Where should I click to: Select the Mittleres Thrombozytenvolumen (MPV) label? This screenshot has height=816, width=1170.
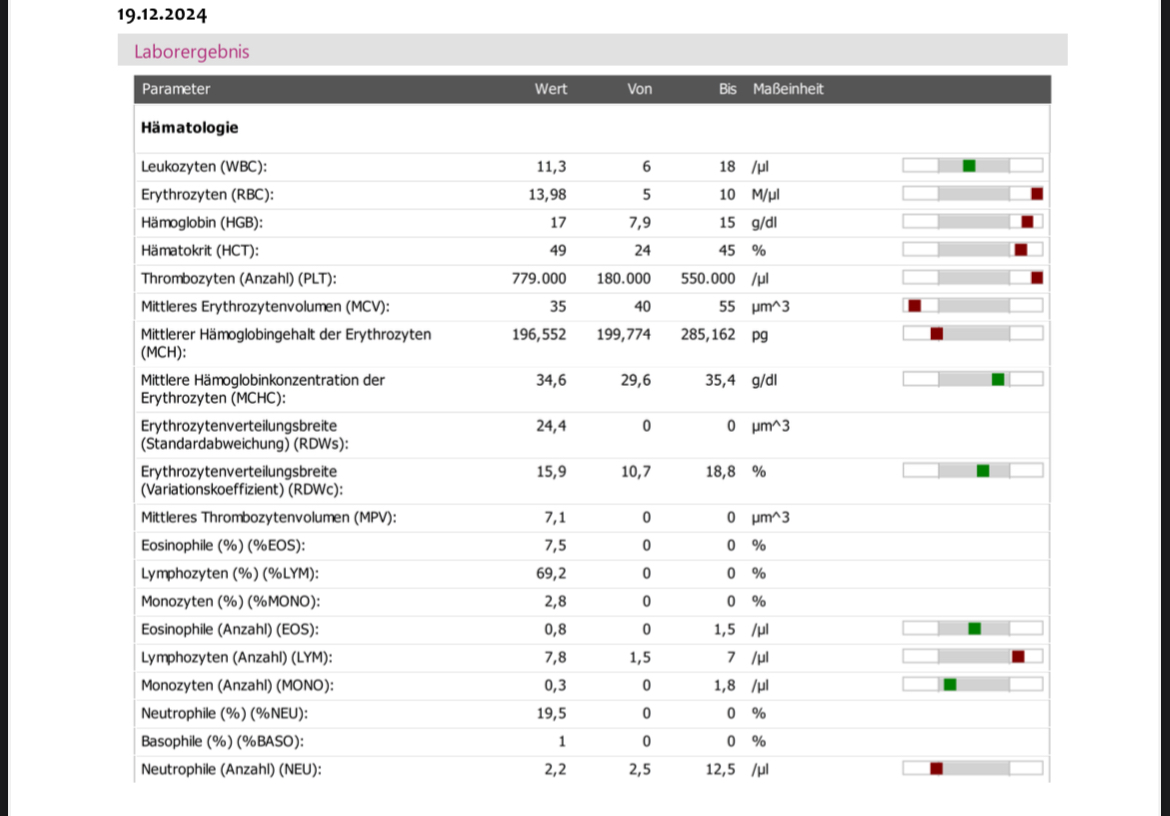[269, 518]
